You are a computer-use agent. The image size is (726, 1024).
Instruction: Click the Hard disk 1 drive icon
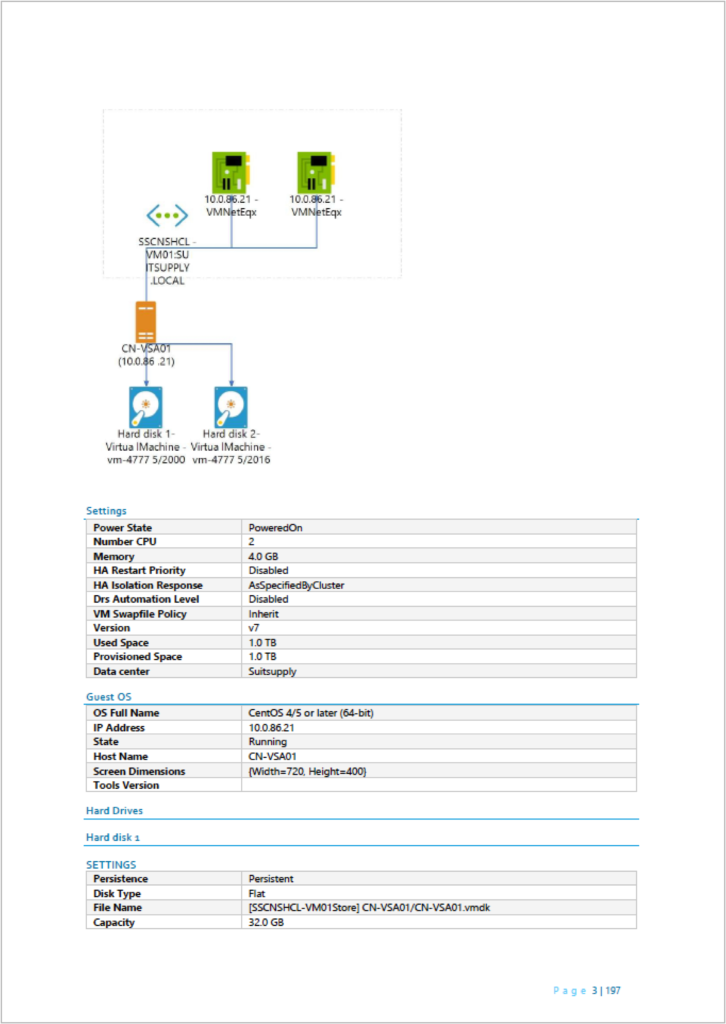[x=146, y=407]
